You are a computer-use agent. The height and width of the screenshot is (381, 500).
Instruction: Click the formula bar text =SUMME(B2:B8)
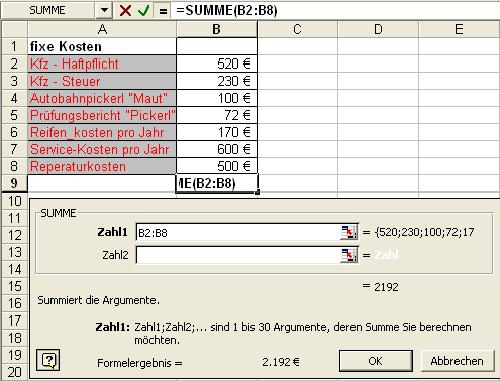[x=227, y=11]
